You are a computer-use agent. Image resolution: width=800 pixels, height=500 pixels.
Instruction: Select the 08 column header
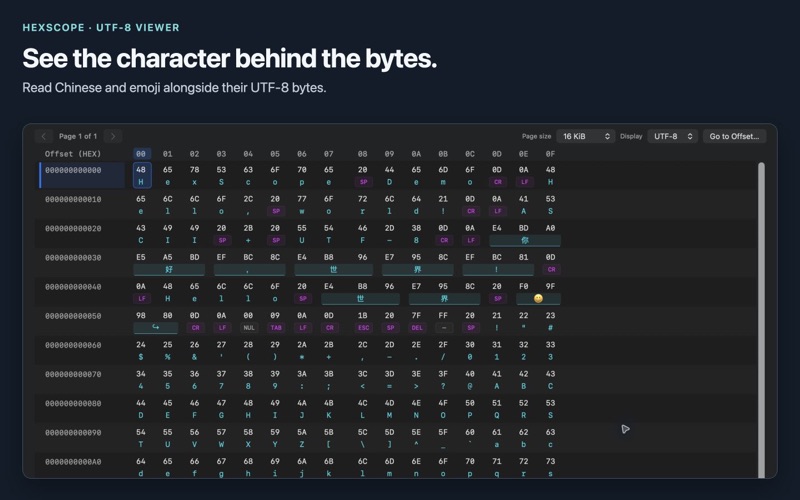362,154
